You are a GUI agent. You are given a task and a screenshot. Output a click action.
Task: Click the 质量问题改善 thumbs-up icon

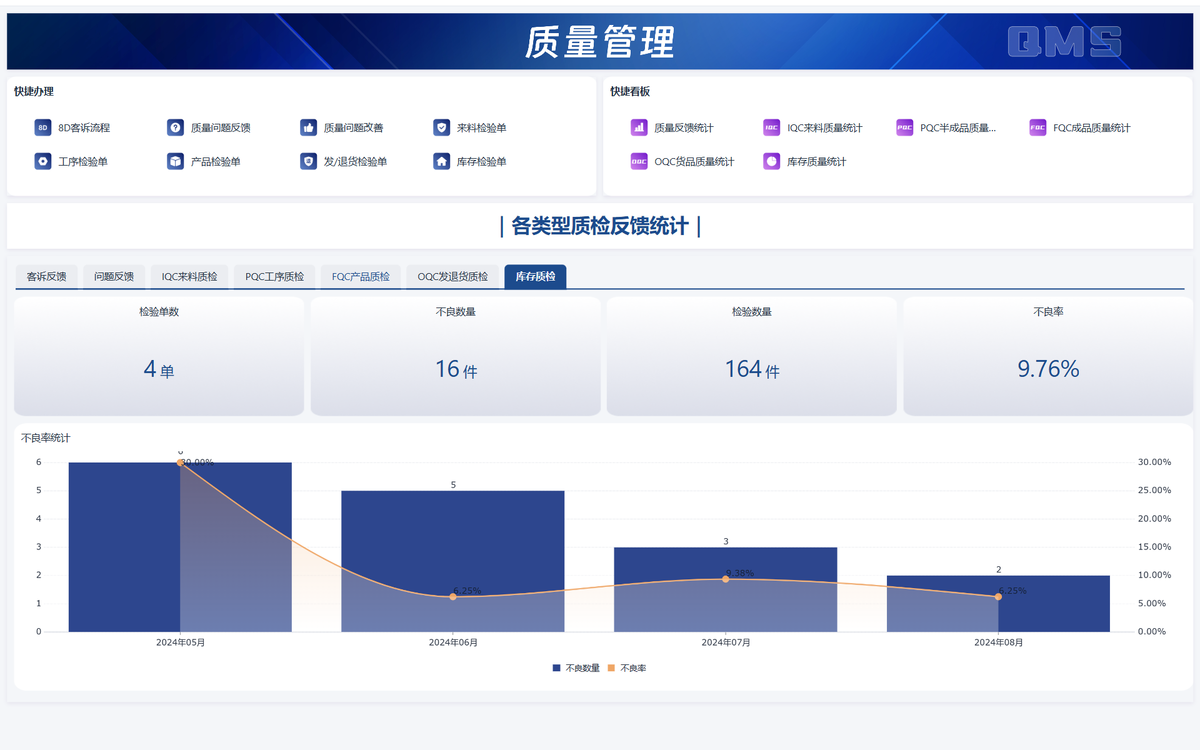point(308,128)
